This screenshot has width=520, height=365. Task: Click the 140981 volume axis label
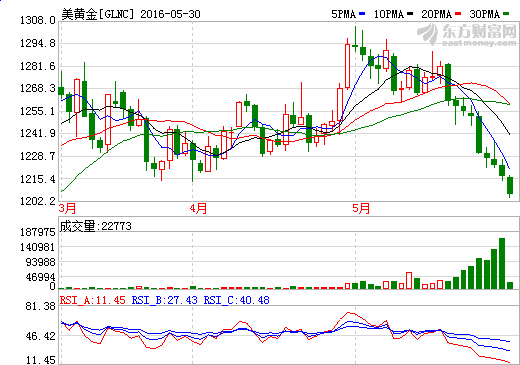click(x=38, y=247)
